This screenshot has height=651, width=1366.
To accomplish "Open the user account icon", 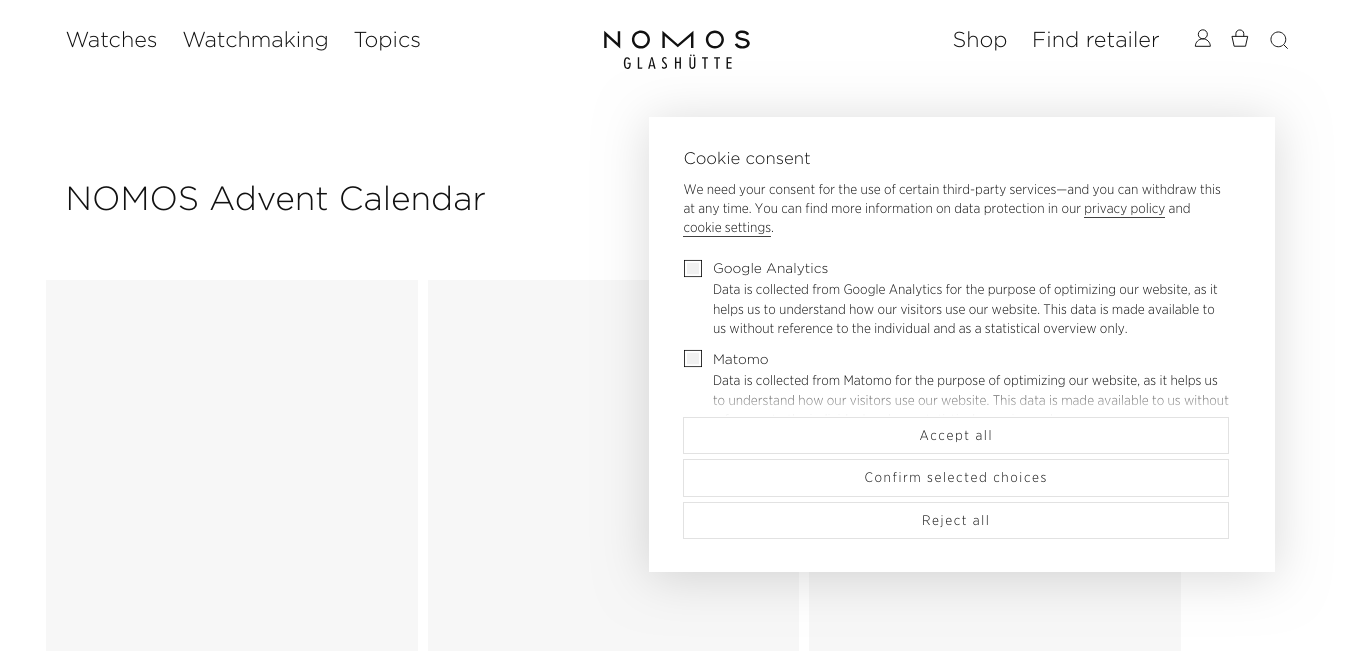I will (x=1202, y=38).
